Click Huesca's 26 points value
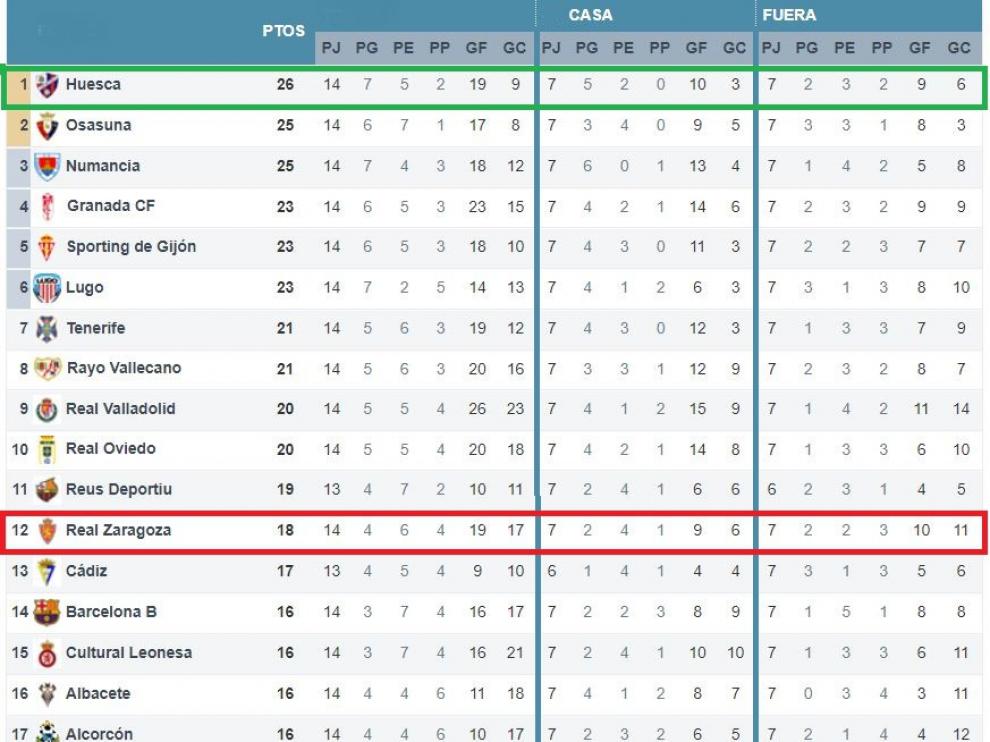Image resolution: width=990 pixels, height=742 pixels. (x=285, y=85)
